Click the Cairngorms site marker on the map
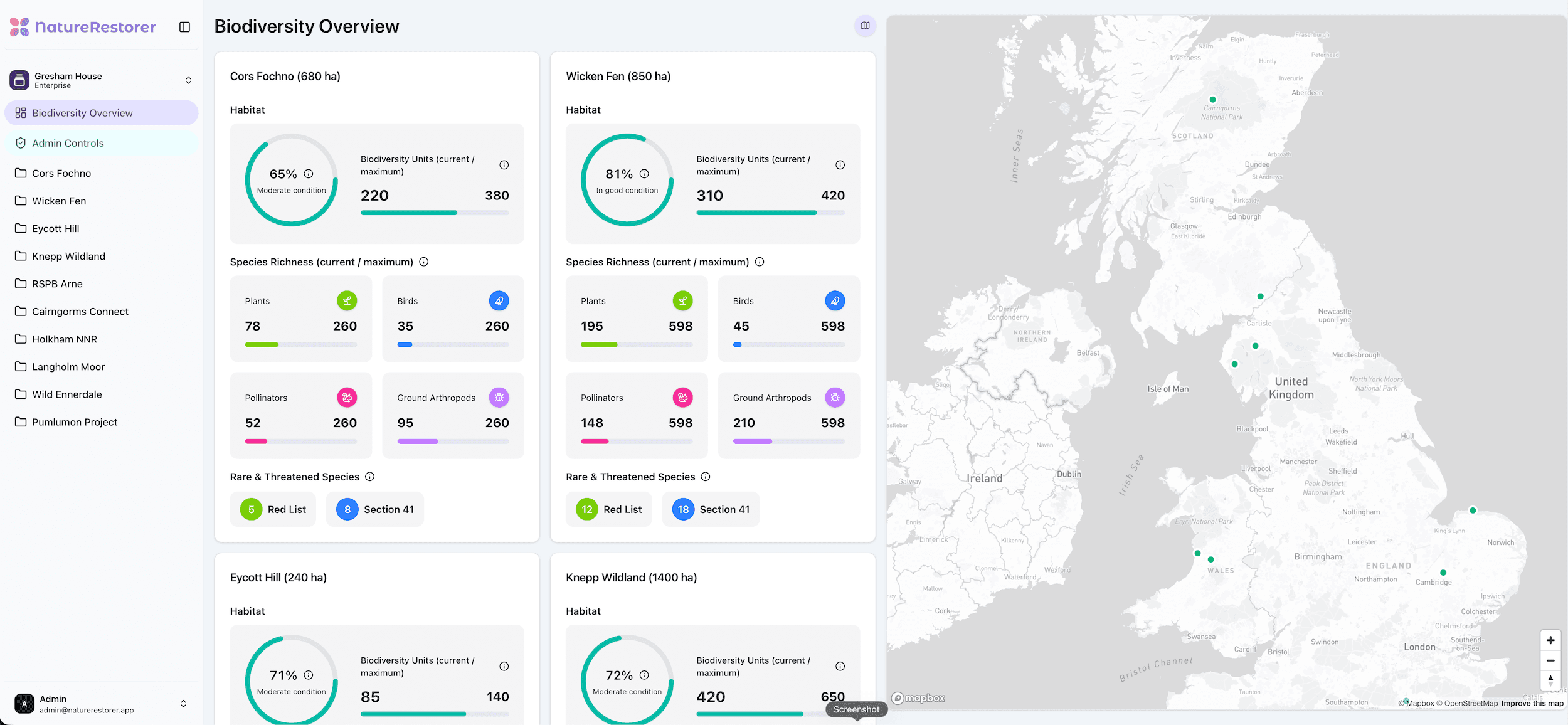Screen dimensions: 1568x725 (1212, 100)
